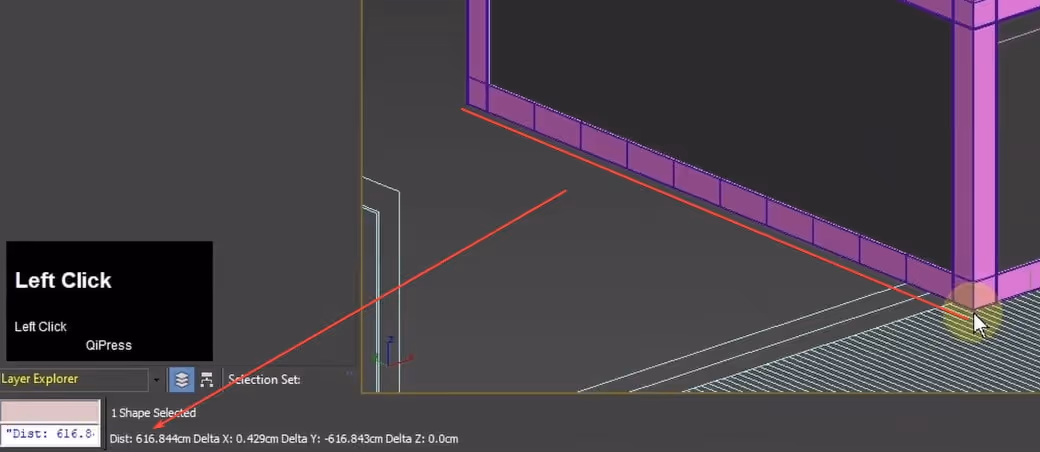
Task: Click the '1 Shape Selected' status text
Action: coord(153,413)
